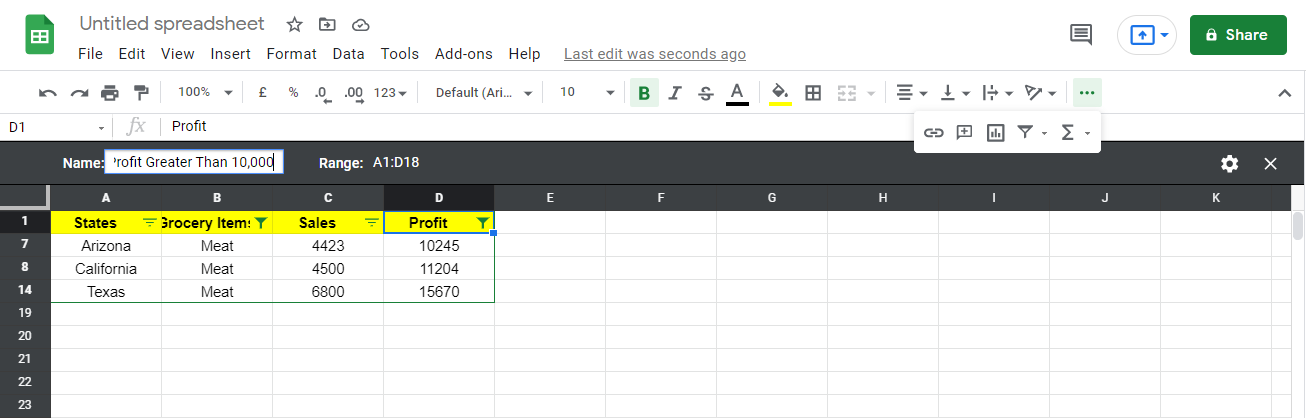
Task: Open the fill color picker
Action: pyautogui.click(x=780, y=93)
